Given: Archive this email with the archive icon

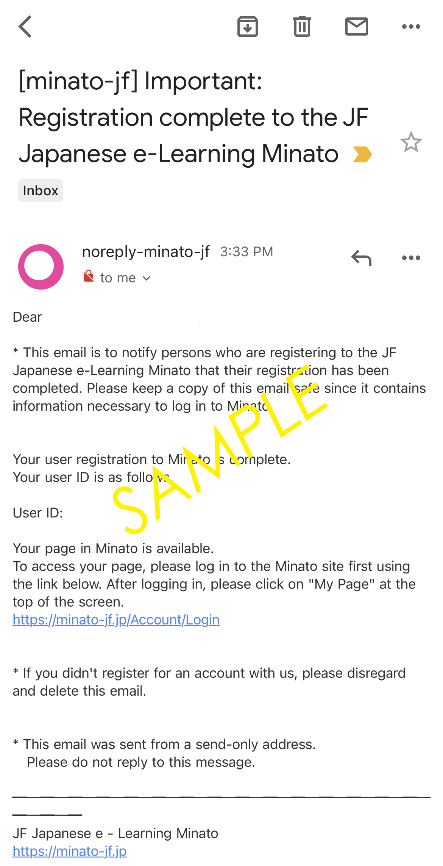Looking at the screenshot, I should point(247,27).
